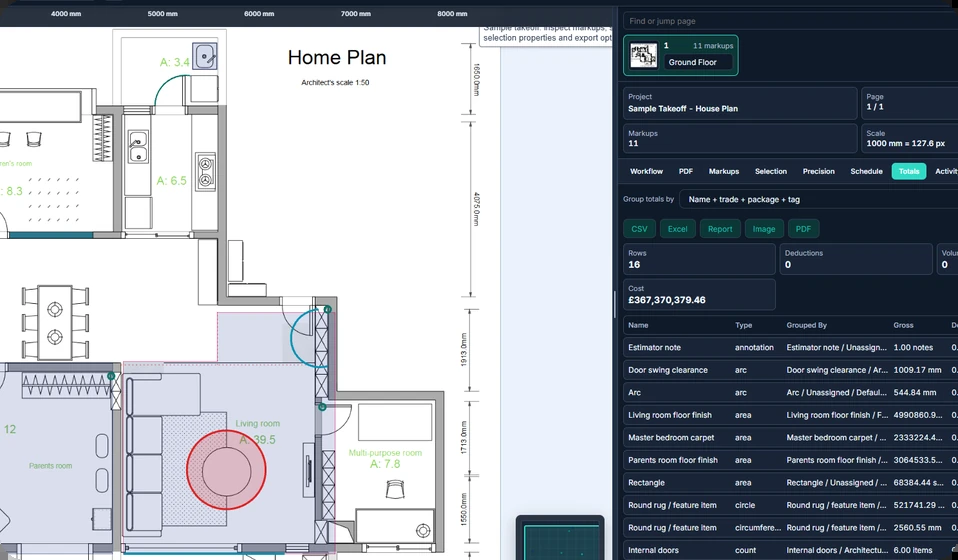Export totals as Image

[764, 229]
